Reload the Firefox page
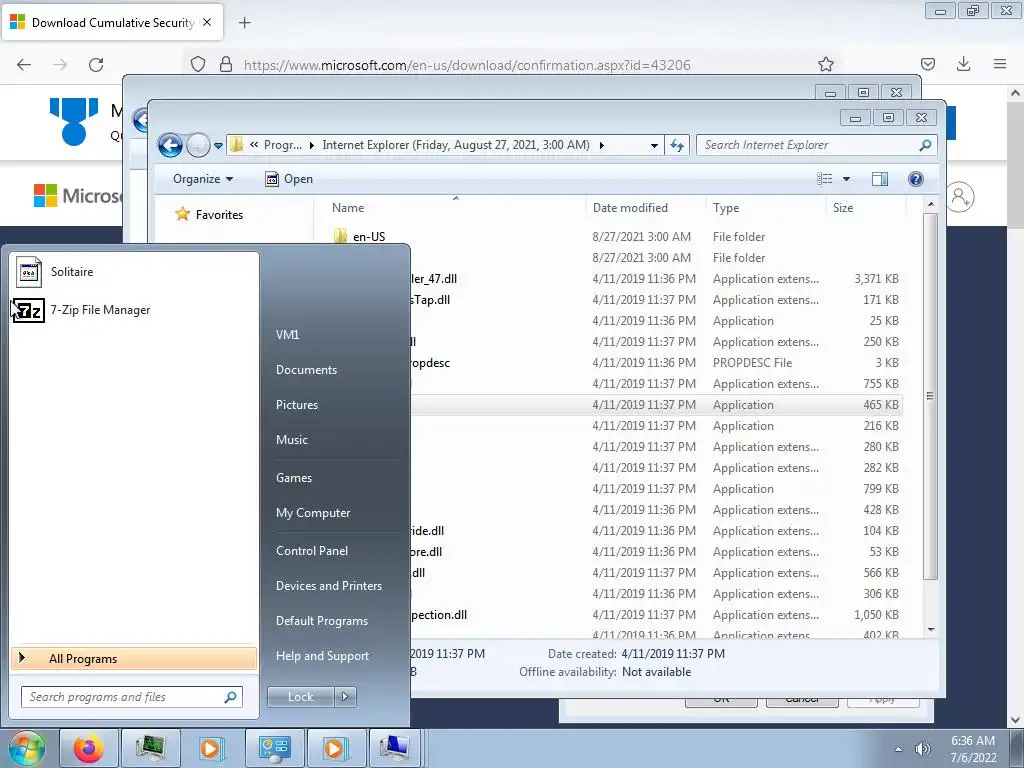The width and height of the screenshot is (1024, 768). [x=96, y=65]
